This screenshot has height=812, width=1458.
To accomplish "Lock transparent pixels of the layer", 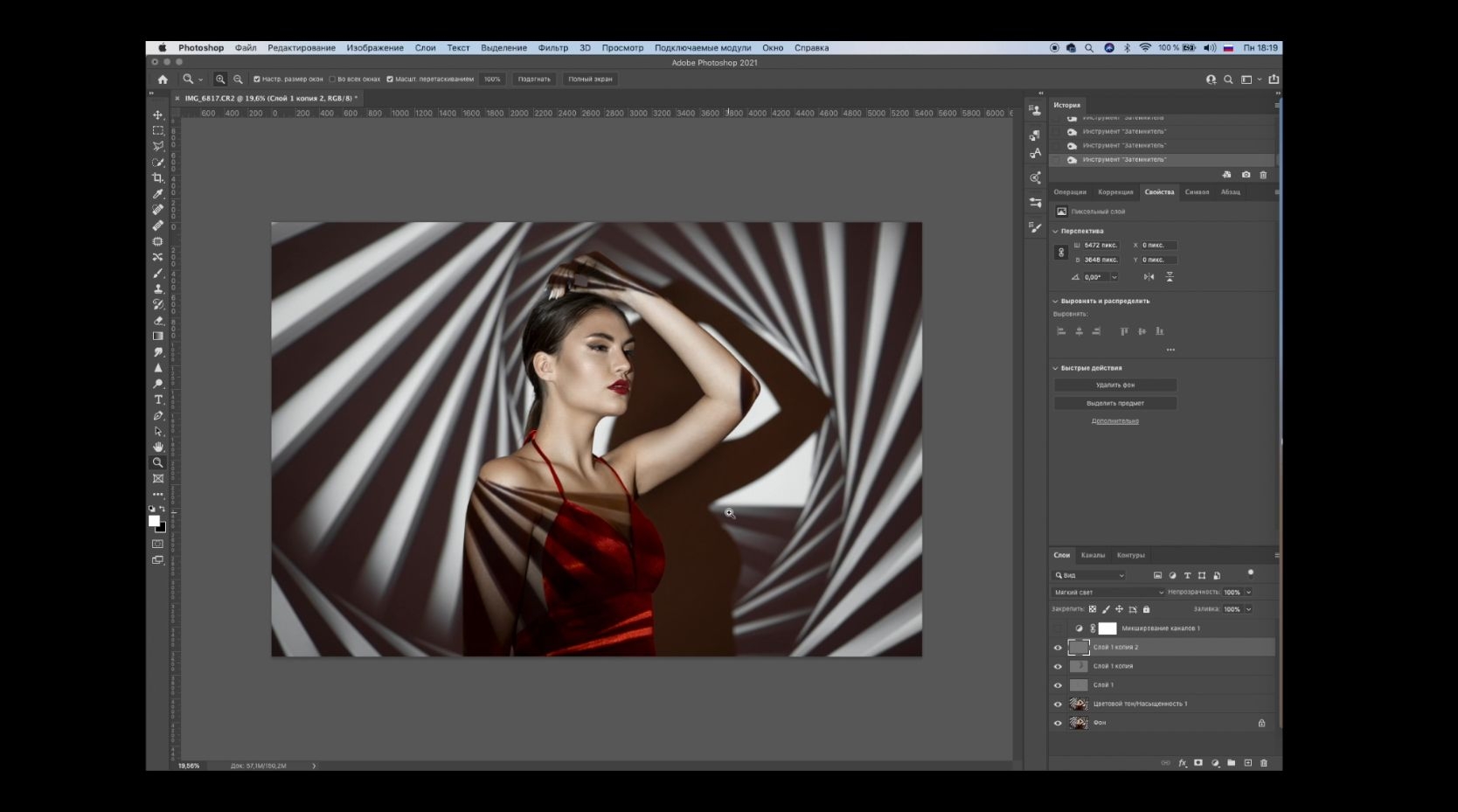I will (1093, 609).
